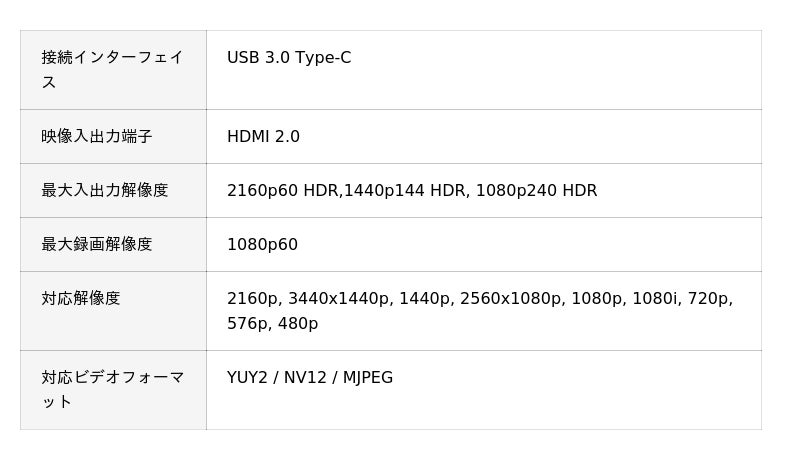800x460 pixels.
Task: Select the NV12 format text
Action: pos(306,378)
